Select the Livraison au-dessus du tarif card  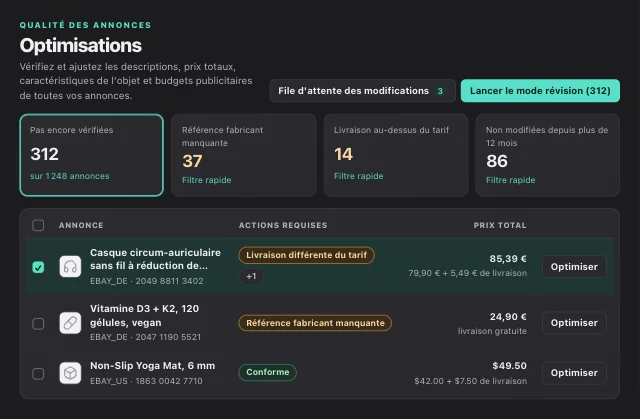click(396, 155)
